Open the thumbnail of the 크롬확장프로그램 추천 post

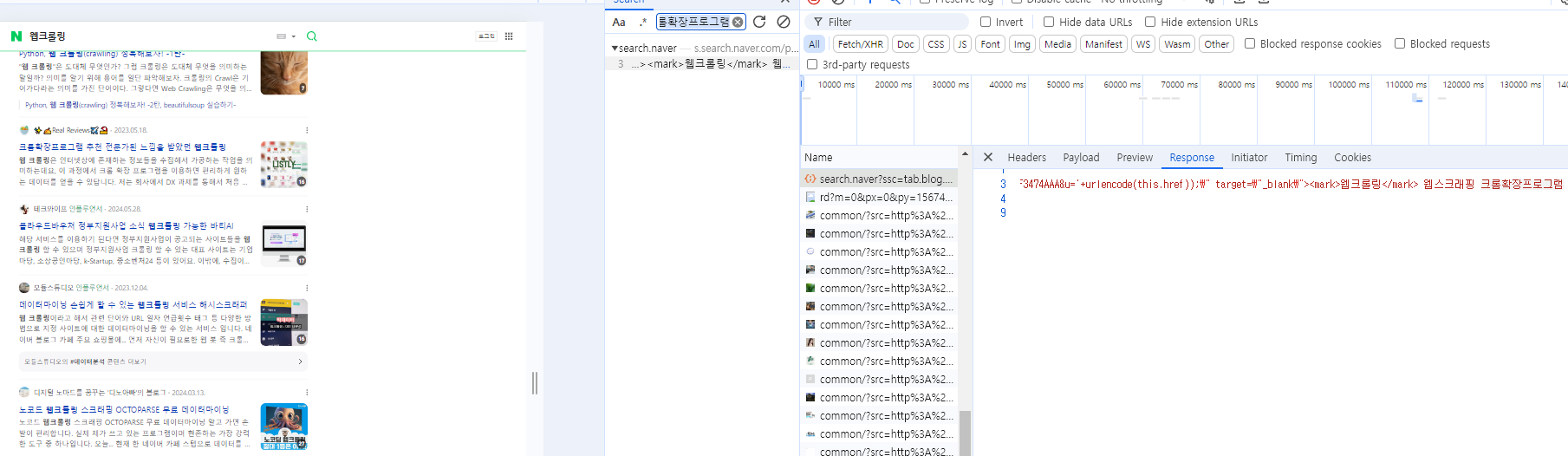click(283, 165)
